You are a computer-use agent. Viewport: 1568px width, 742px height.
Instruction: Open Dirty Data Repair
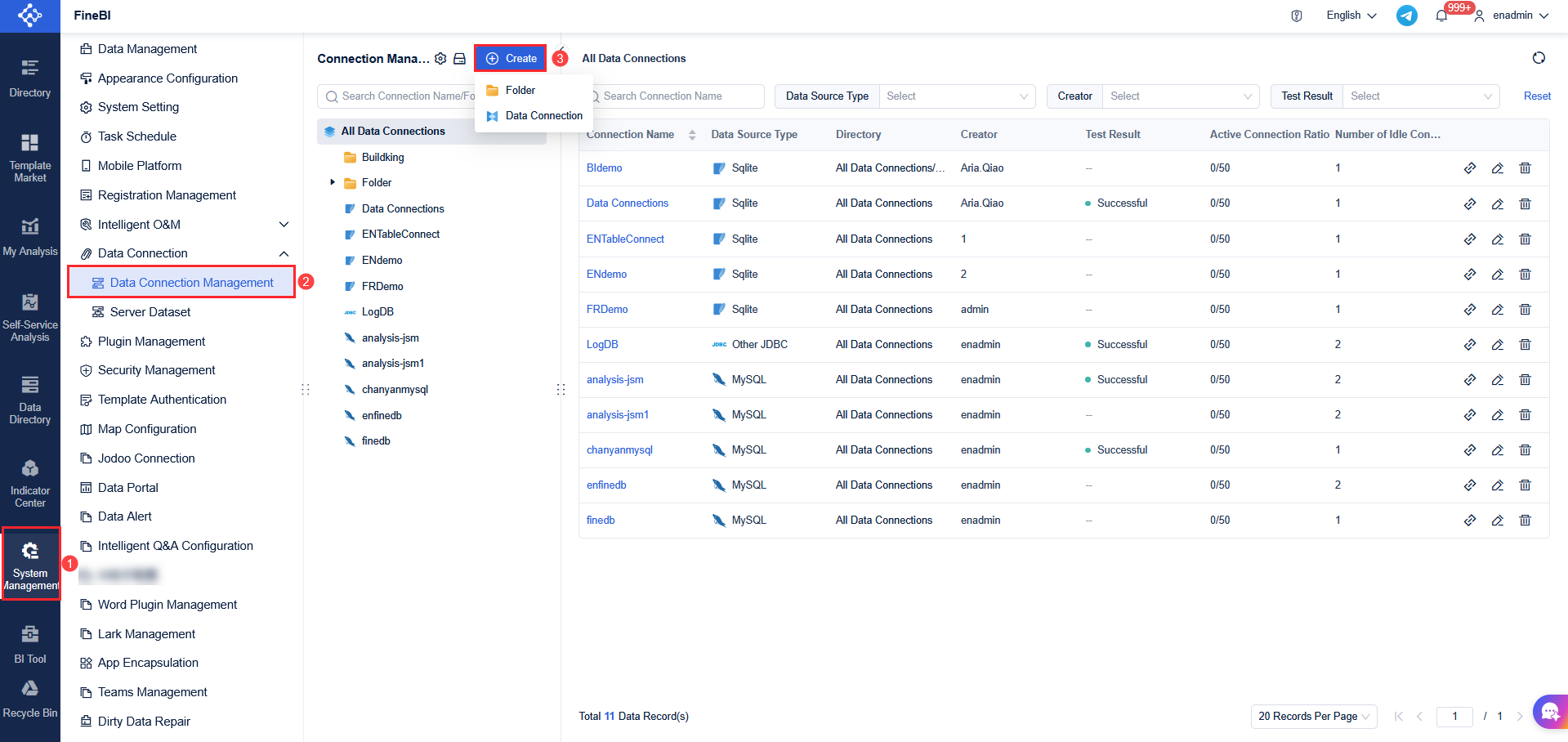tap(144, 722)
